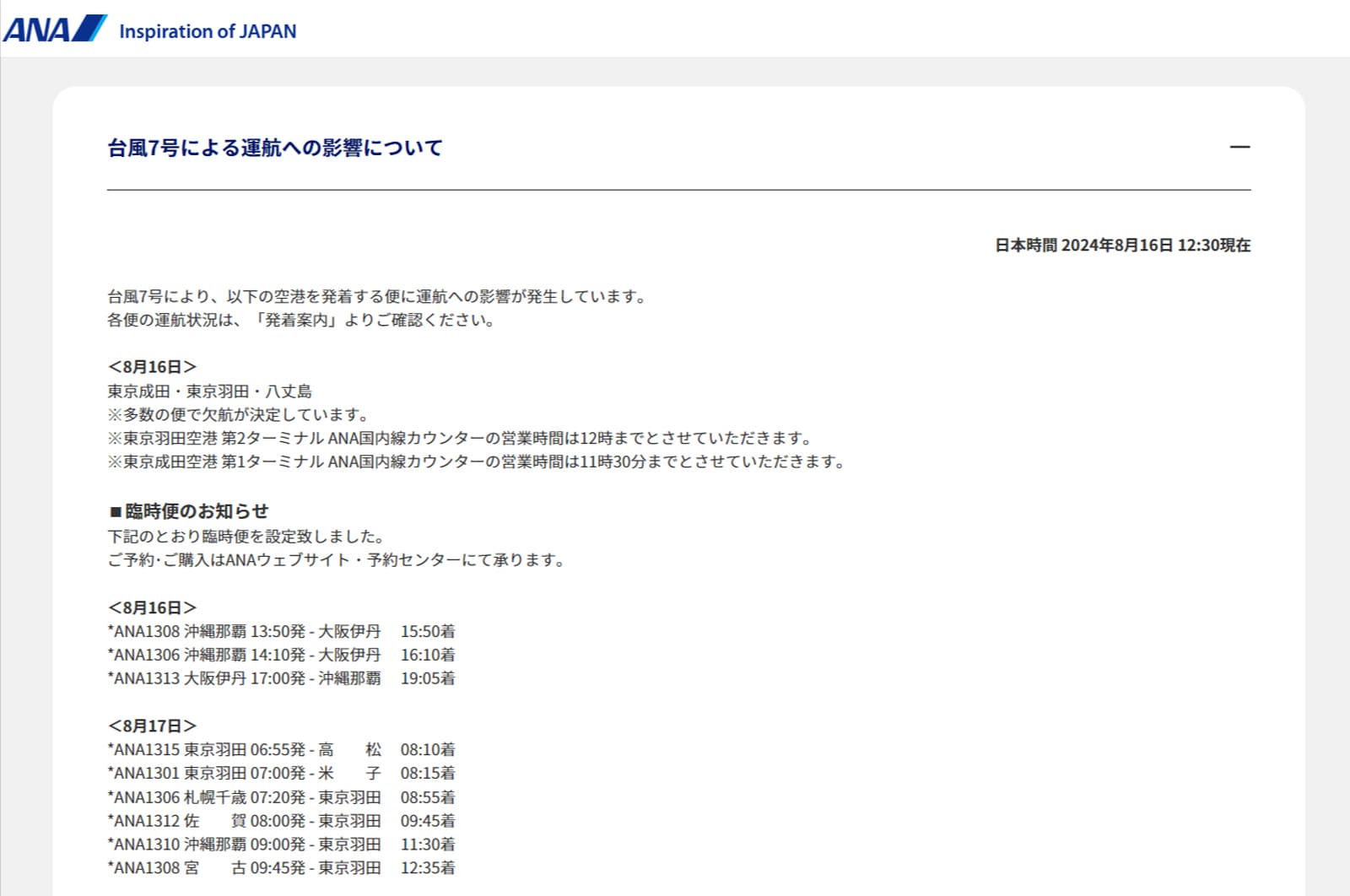This screenshot has height=896, width=1350.
Task: Click flight row ANA1306 札幌千歳 07:20発
Action: click(x=281, y=797)
